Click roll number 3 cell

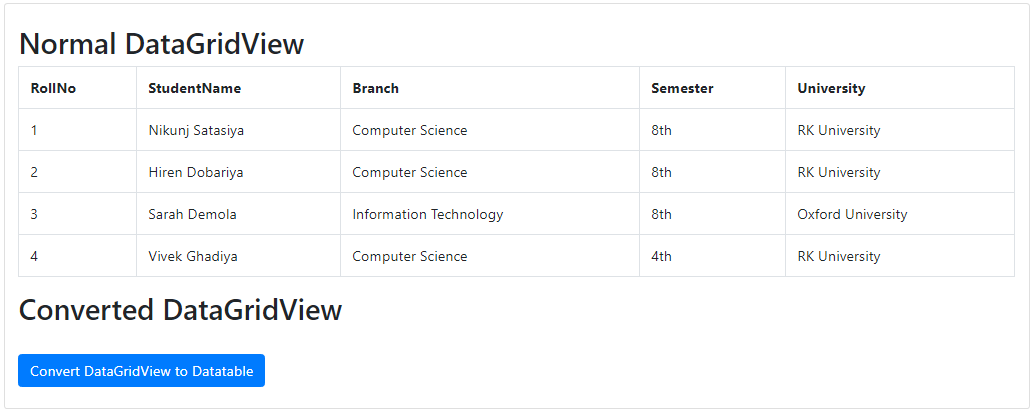[35, 214]
